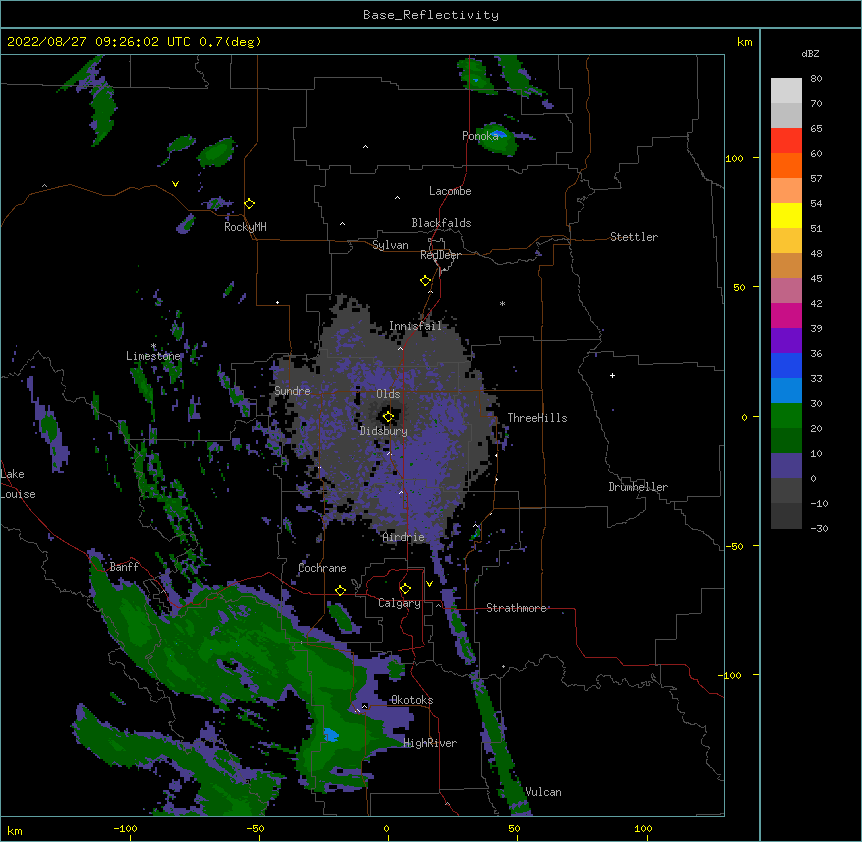The width and height of the screenshot is (862, 842).
Task: Click the Okotoks label
Action: point(412,700)
